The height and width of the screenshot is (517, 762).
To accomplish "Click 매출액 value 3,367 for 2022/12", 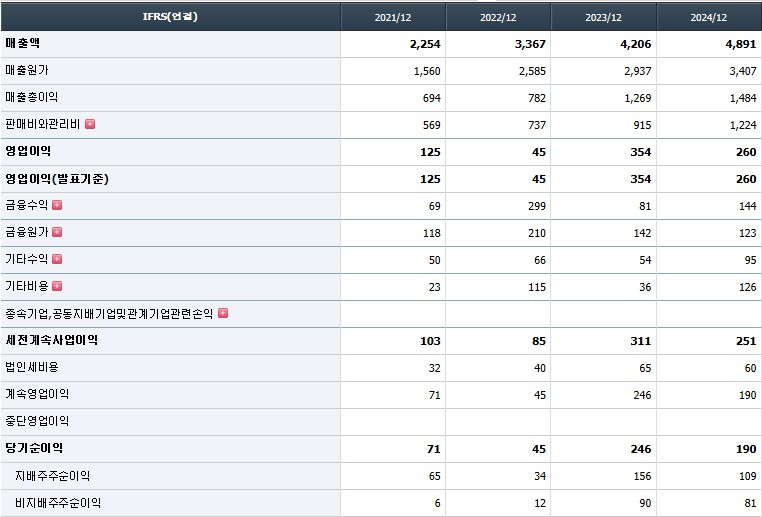I will (530, 44).
